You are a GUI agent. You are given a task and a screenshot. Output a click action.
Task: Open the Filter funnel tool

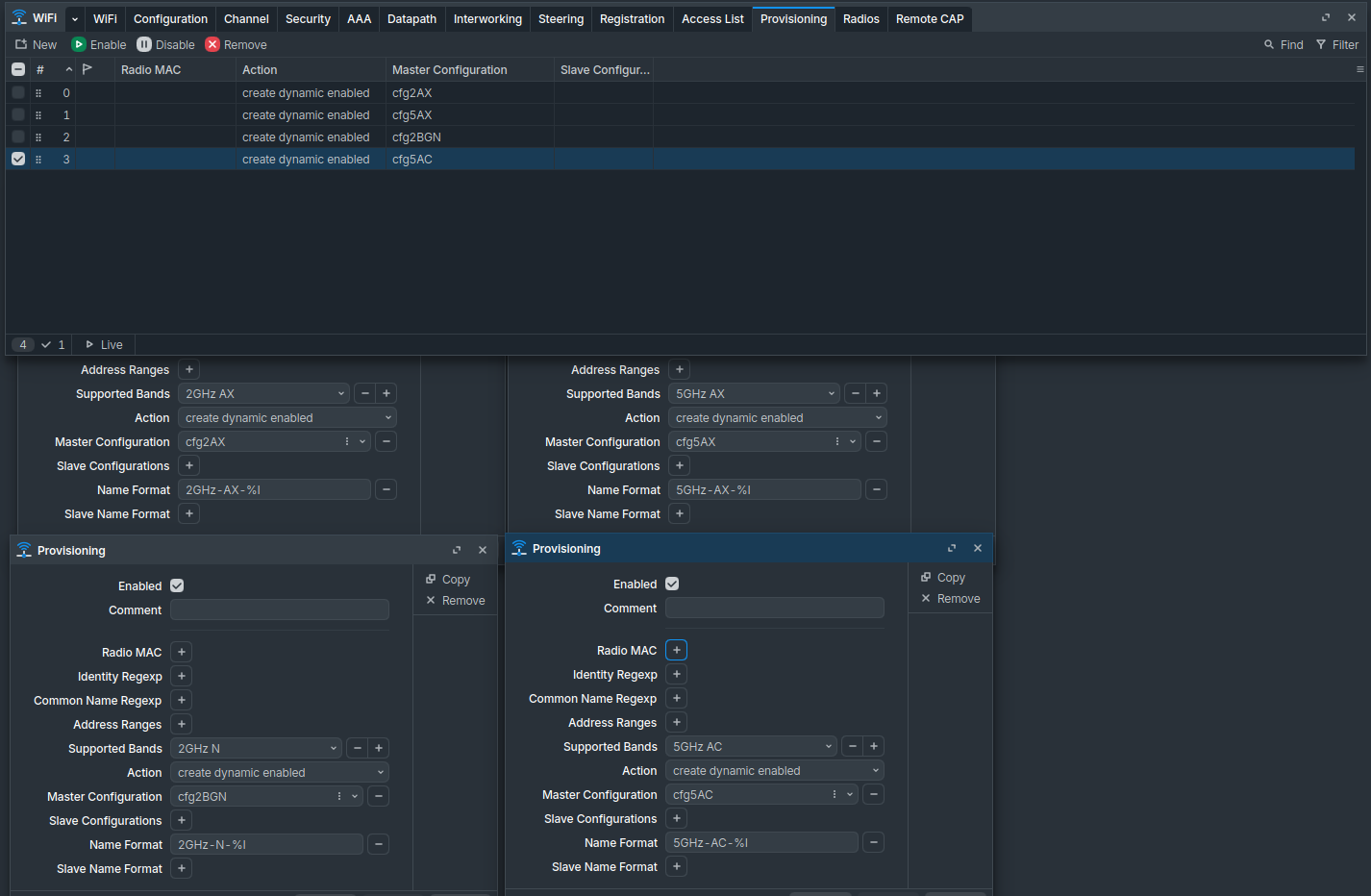point(1337,45)
